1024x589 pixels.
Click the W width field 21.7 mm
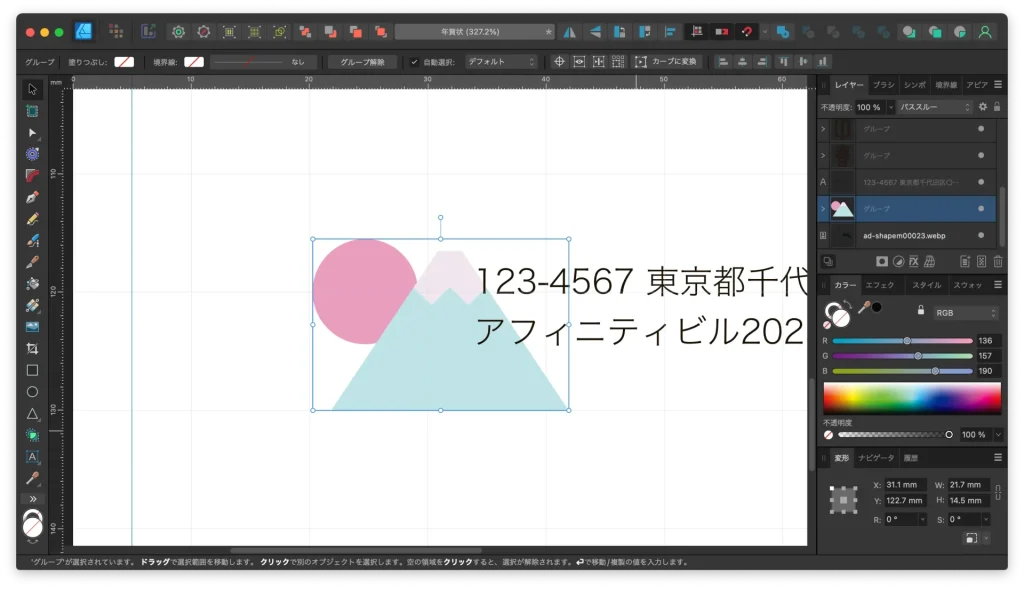pos(968,485)
